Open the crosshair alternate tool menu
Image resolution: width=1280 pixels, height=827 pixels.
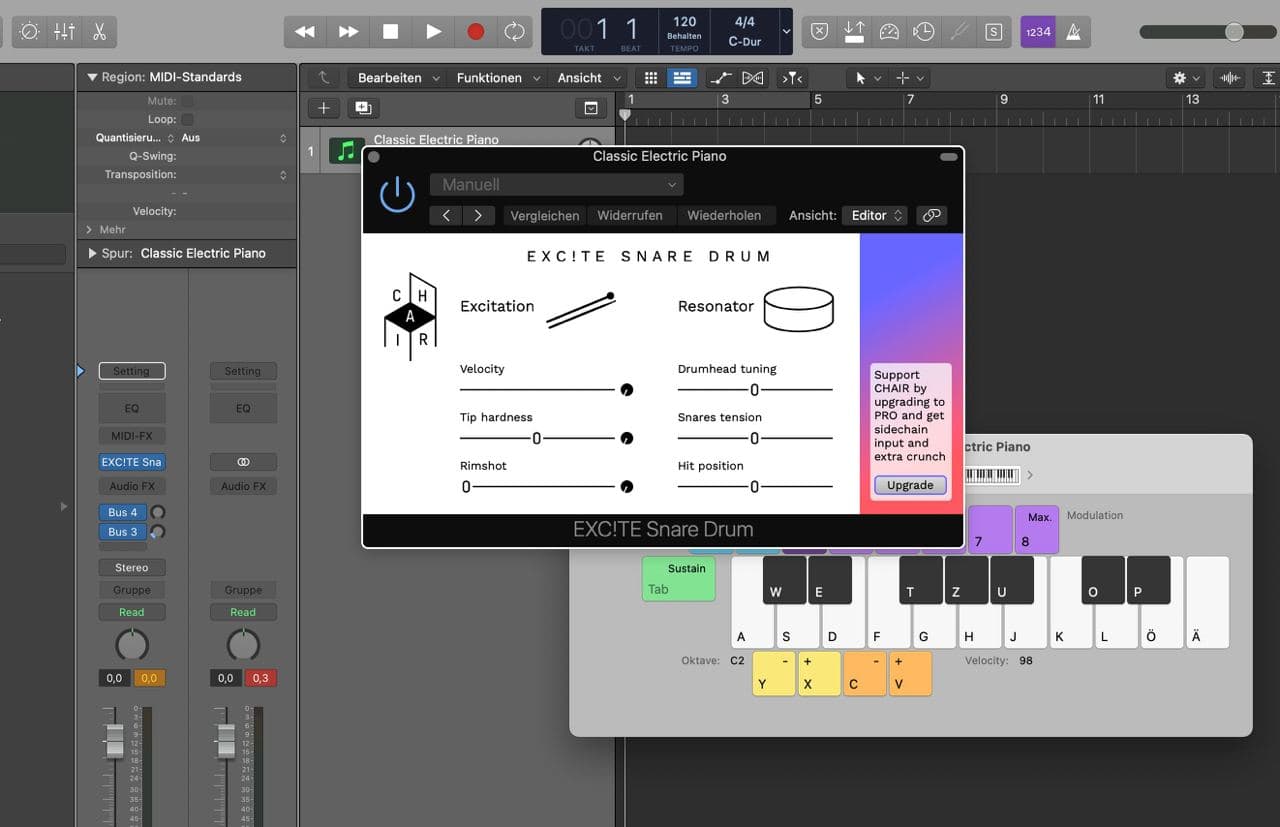pyautogui.click(x=909, y=77)
